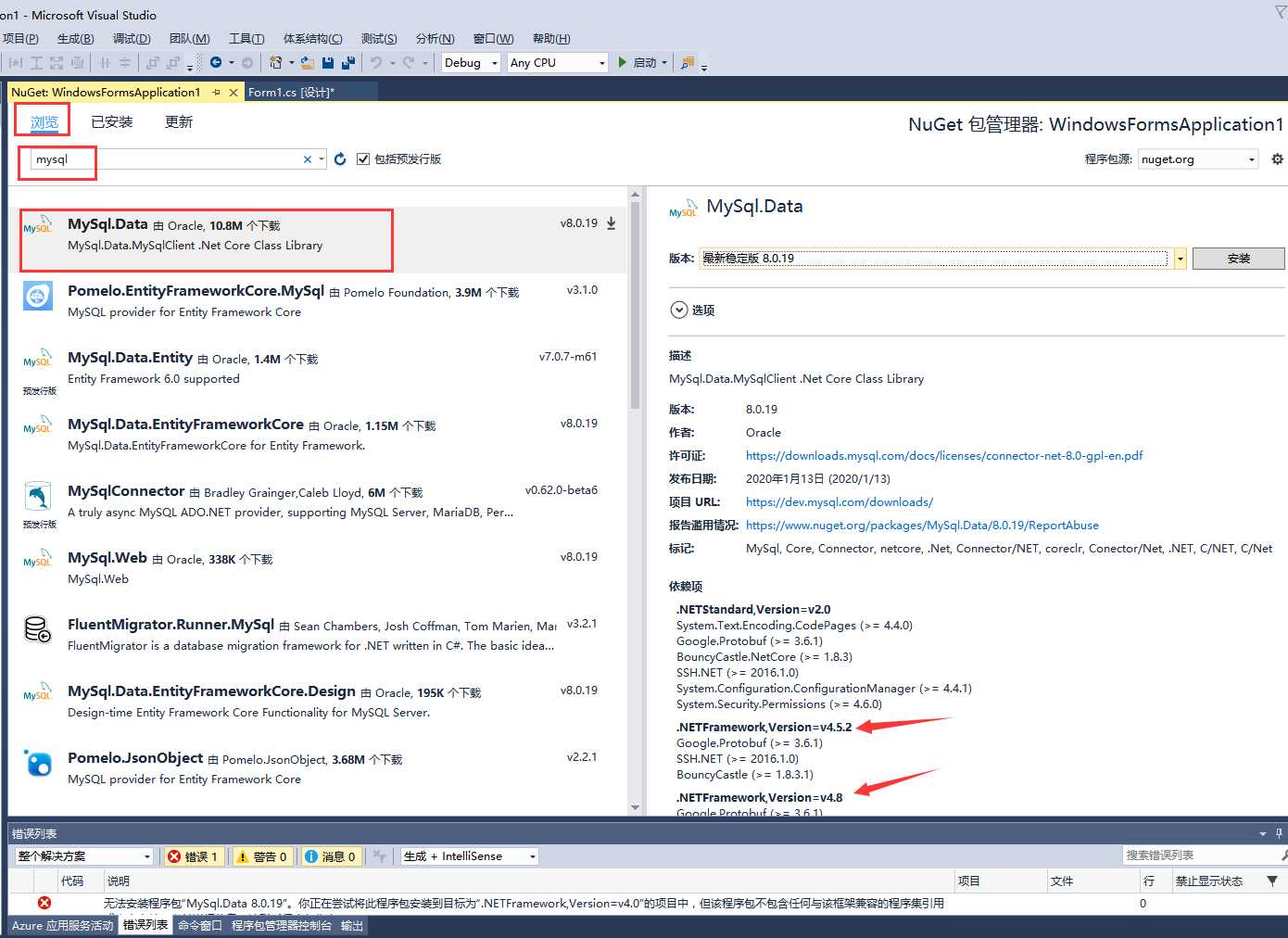The image size is (1288, 938).
Task: Click the MySql.Data download arrow icon
Action: tap(612, 223)
